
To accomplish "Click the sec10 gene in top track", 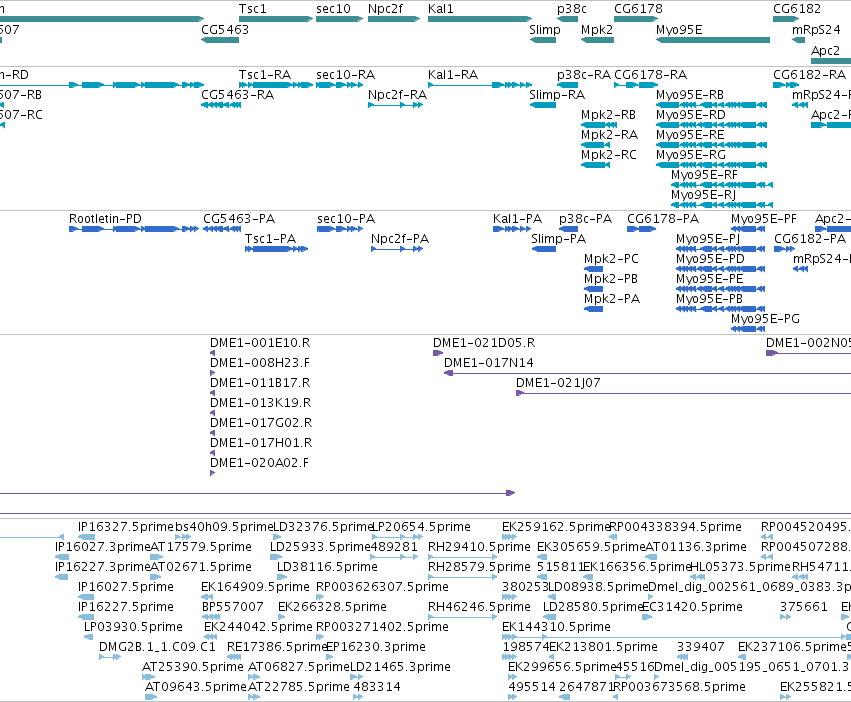I will (339, 19).
